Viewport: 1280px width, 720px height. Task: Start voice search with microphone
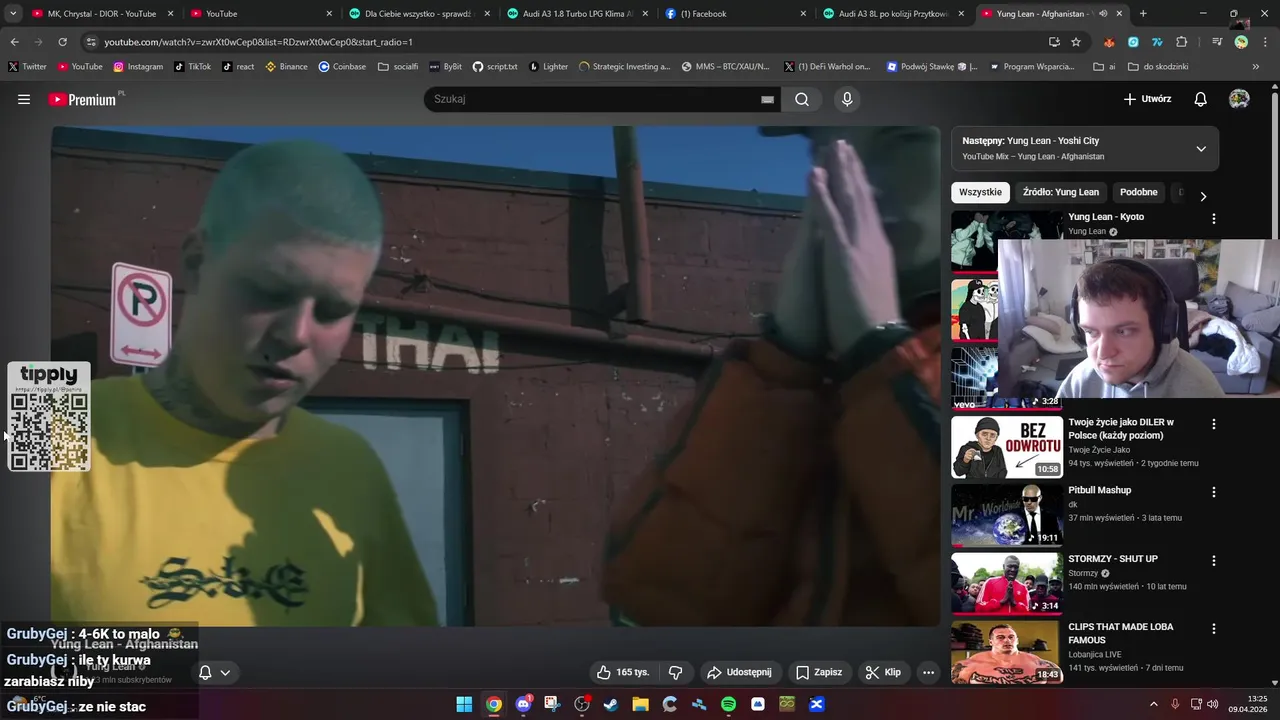(x=847, y=99)
